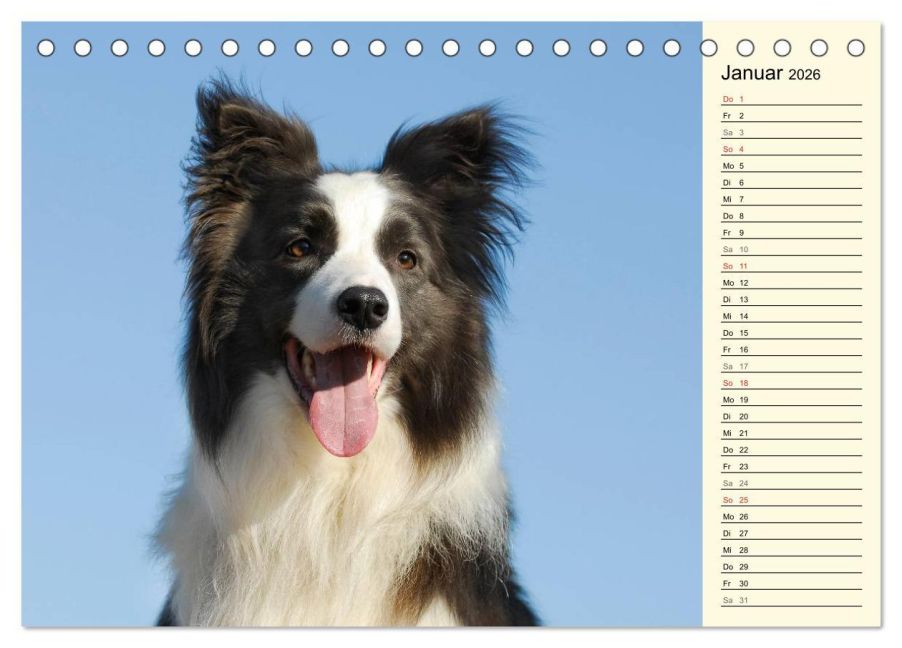Screen dimensions: 902x648
Task: Select the Do 29 entry line
Action: (x=791, y=566)
